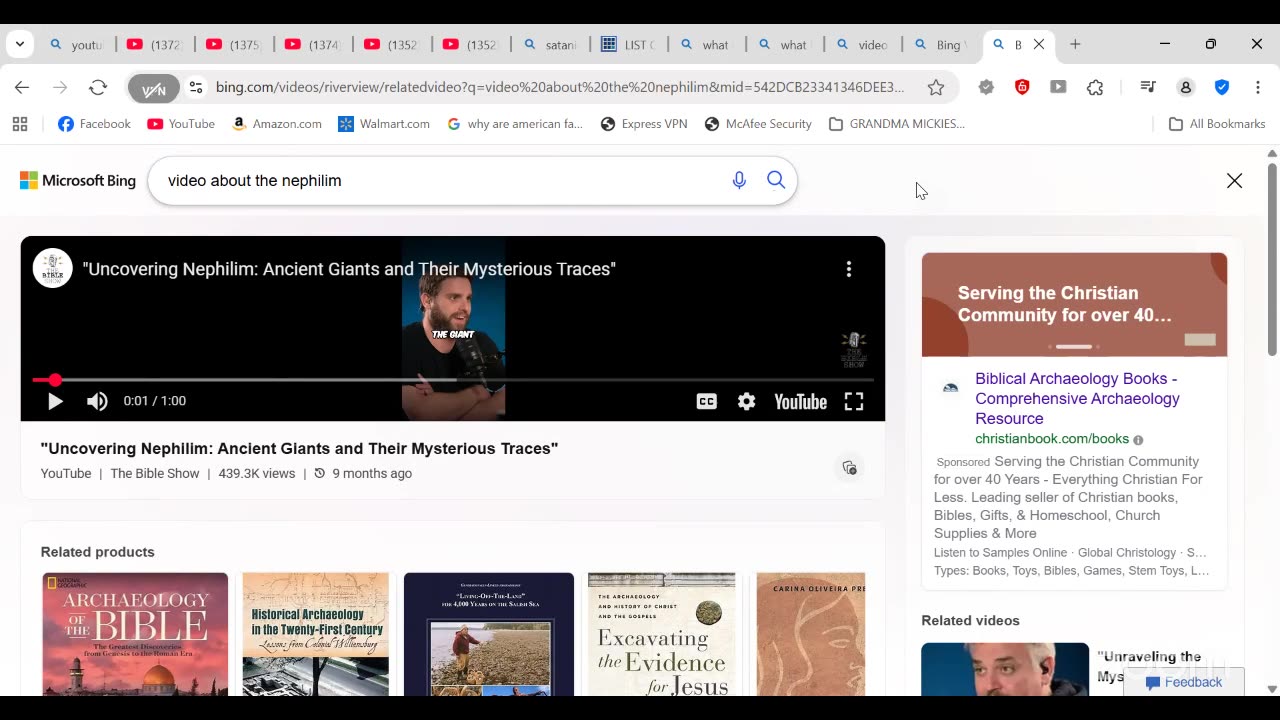The image size is (1280, 720).
Task: Open the tab search dropdown arrow
Action: pyautogui.click(x=20, y=44)
